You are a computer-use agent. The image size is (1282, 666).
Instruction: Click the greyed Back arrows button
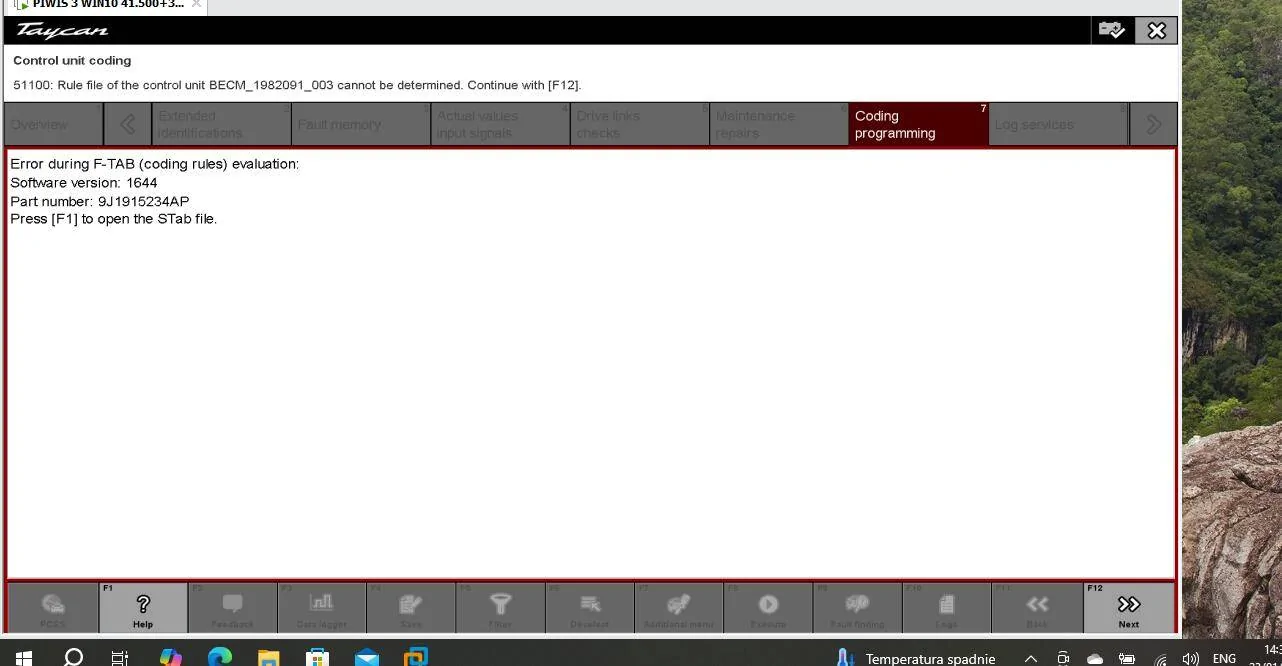coord(1037,607)
